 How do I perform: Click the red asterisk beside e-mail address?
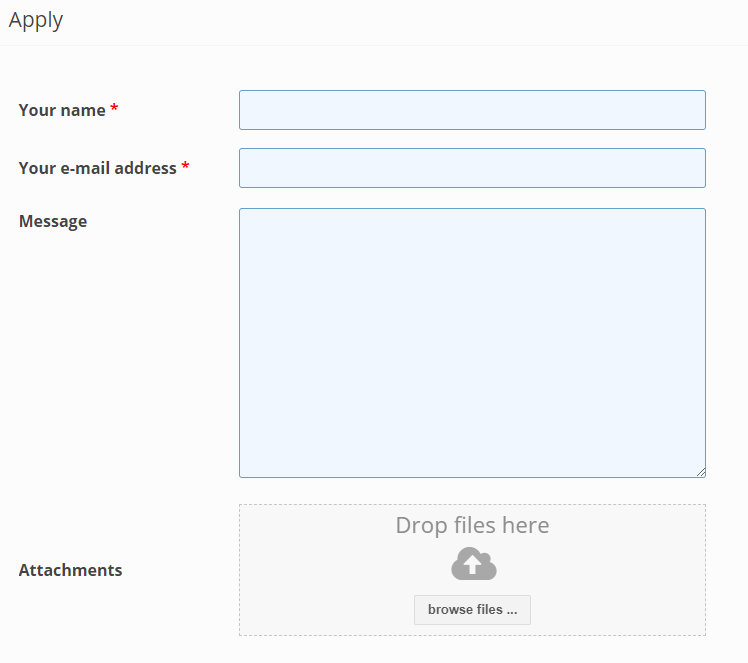(x=185, y=166)
